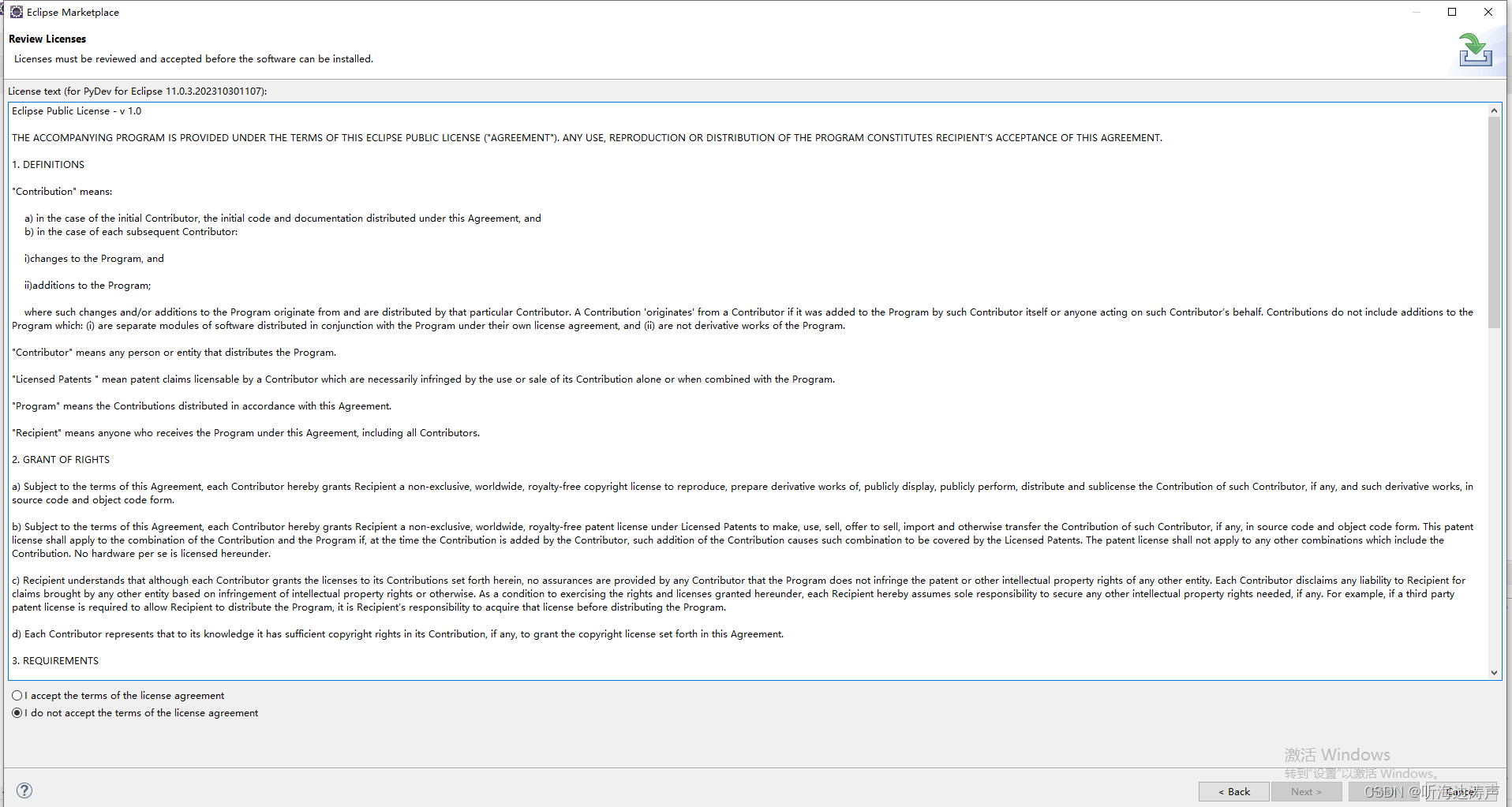Screen dimensions: 1512x807
Task: Click the Next > button
Action: pyautogui.click(x=1306, y=791)
